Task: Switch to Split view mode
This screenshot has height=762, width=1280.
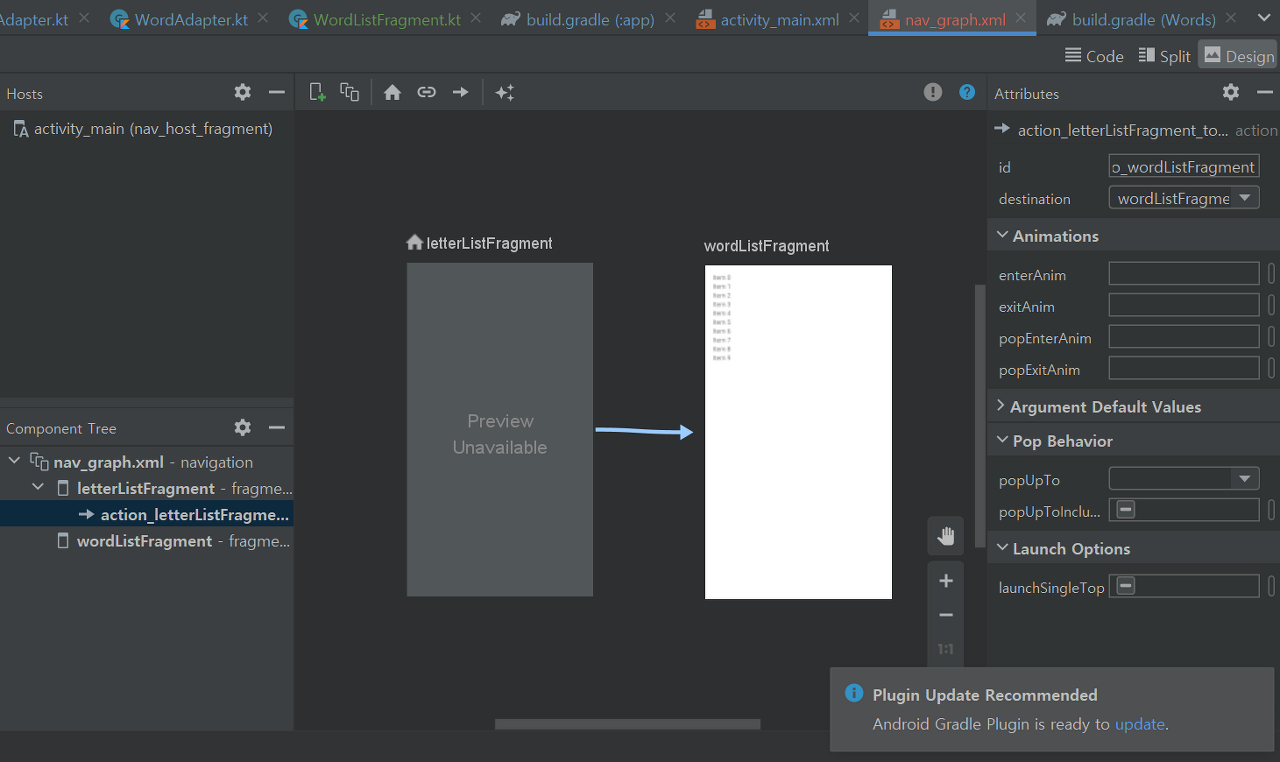Action: click(1164, 56)
